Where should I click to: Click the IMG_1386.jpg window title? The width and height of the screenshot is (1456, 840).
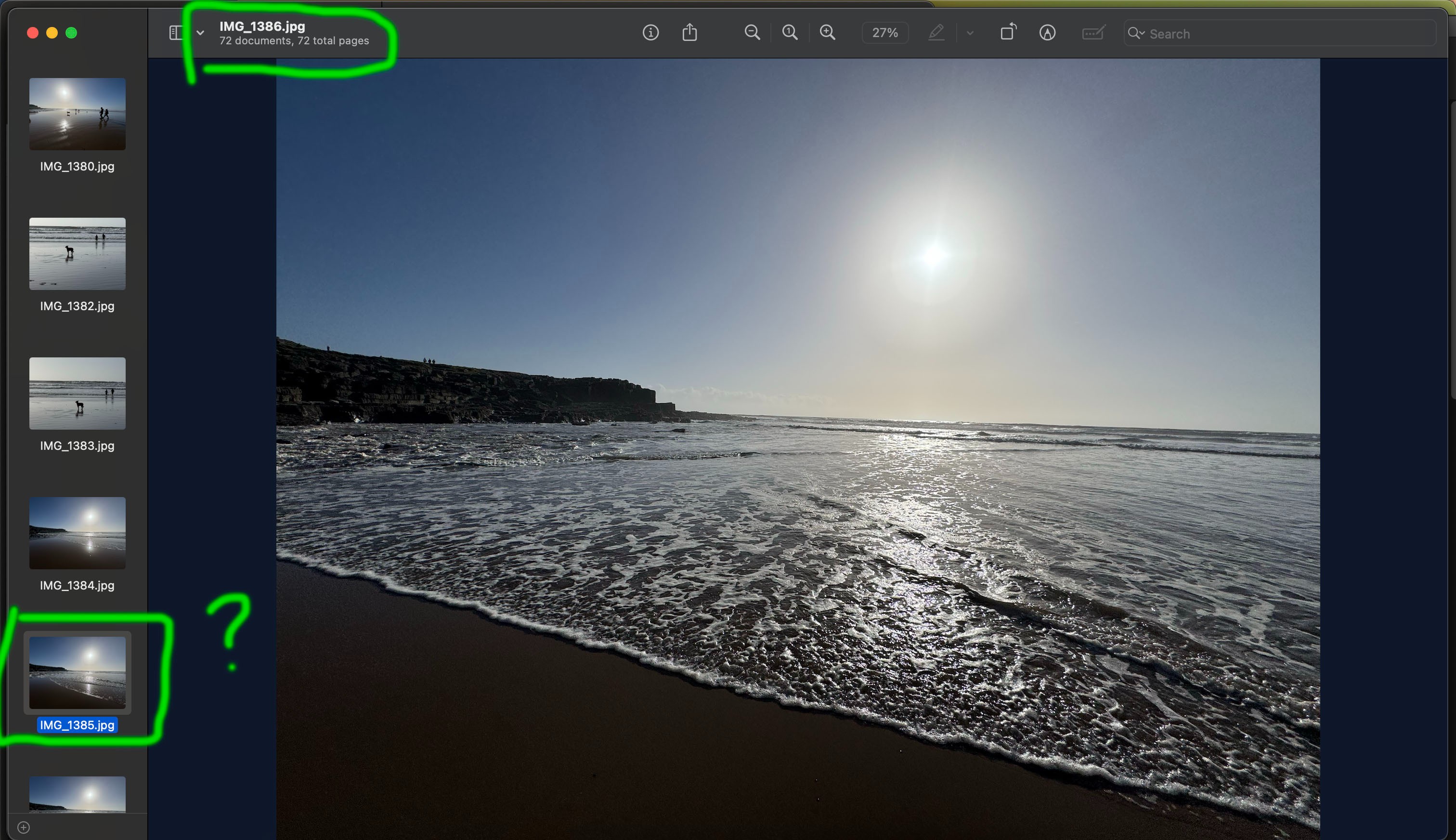click(262, 26)
